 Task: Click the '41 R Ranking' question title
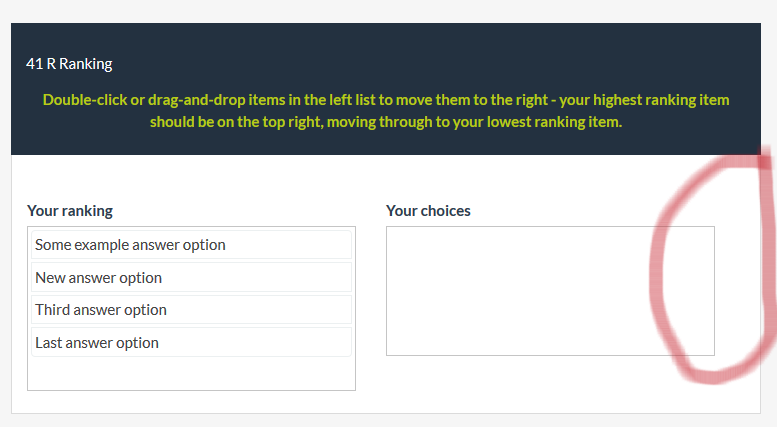(69, 64)
